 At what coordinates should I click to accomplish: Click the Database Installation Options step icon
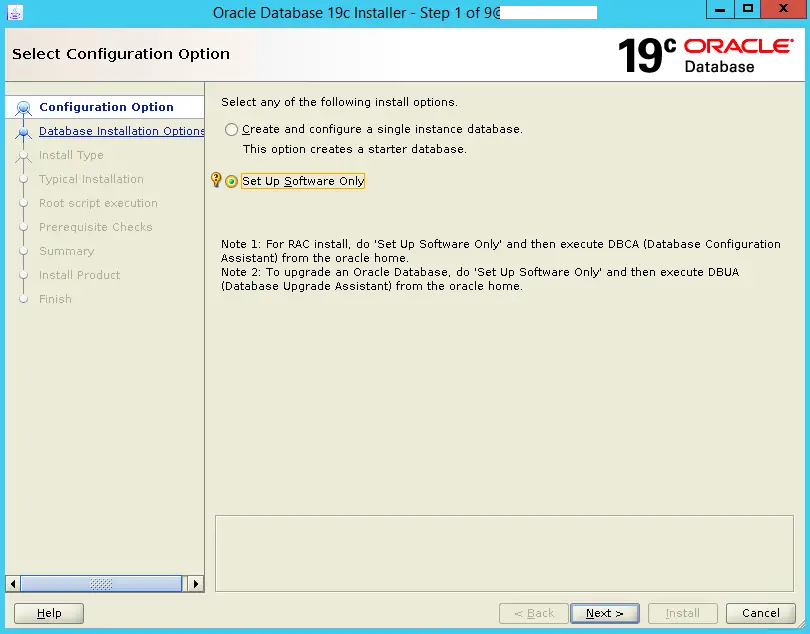pyautogui.click(x=23, y=132)
